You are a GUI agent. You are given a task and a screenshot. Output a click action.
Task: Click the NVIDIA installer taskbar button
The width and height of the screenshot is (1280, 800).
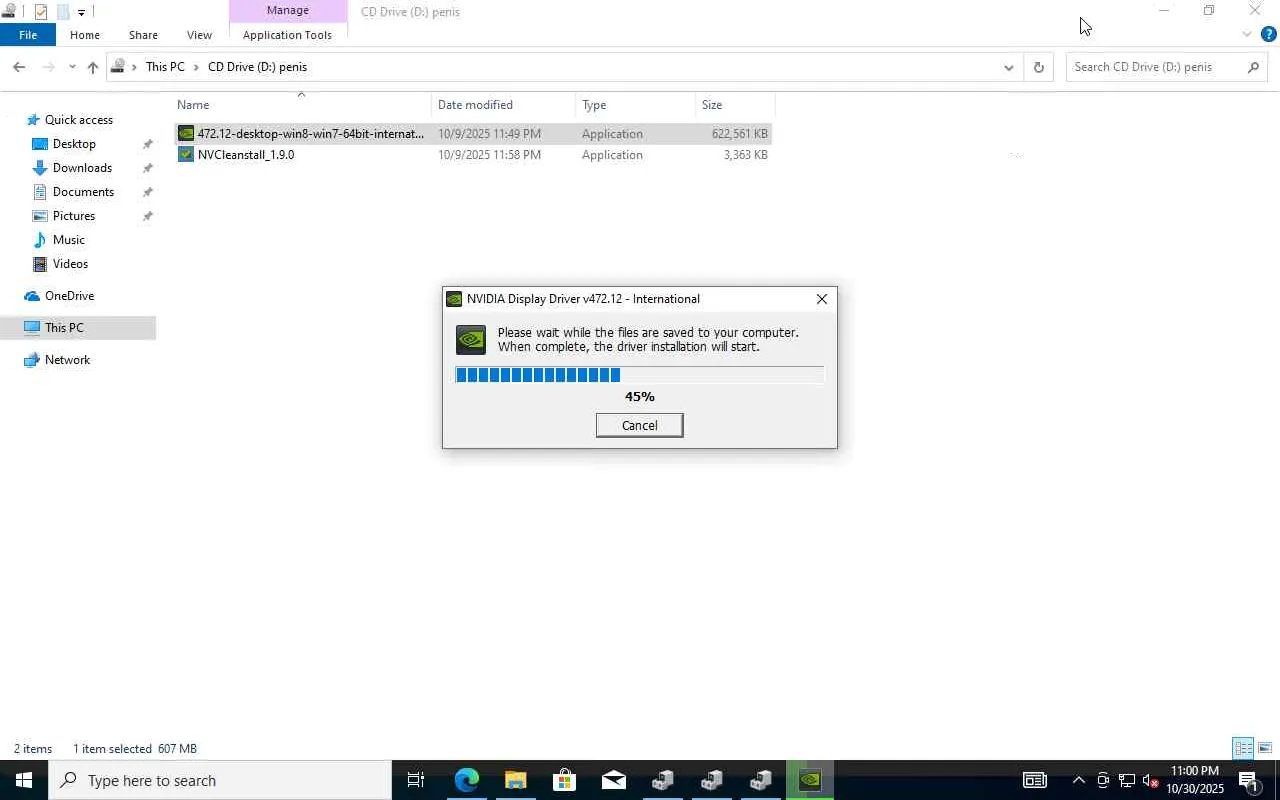tap(810, 780)
